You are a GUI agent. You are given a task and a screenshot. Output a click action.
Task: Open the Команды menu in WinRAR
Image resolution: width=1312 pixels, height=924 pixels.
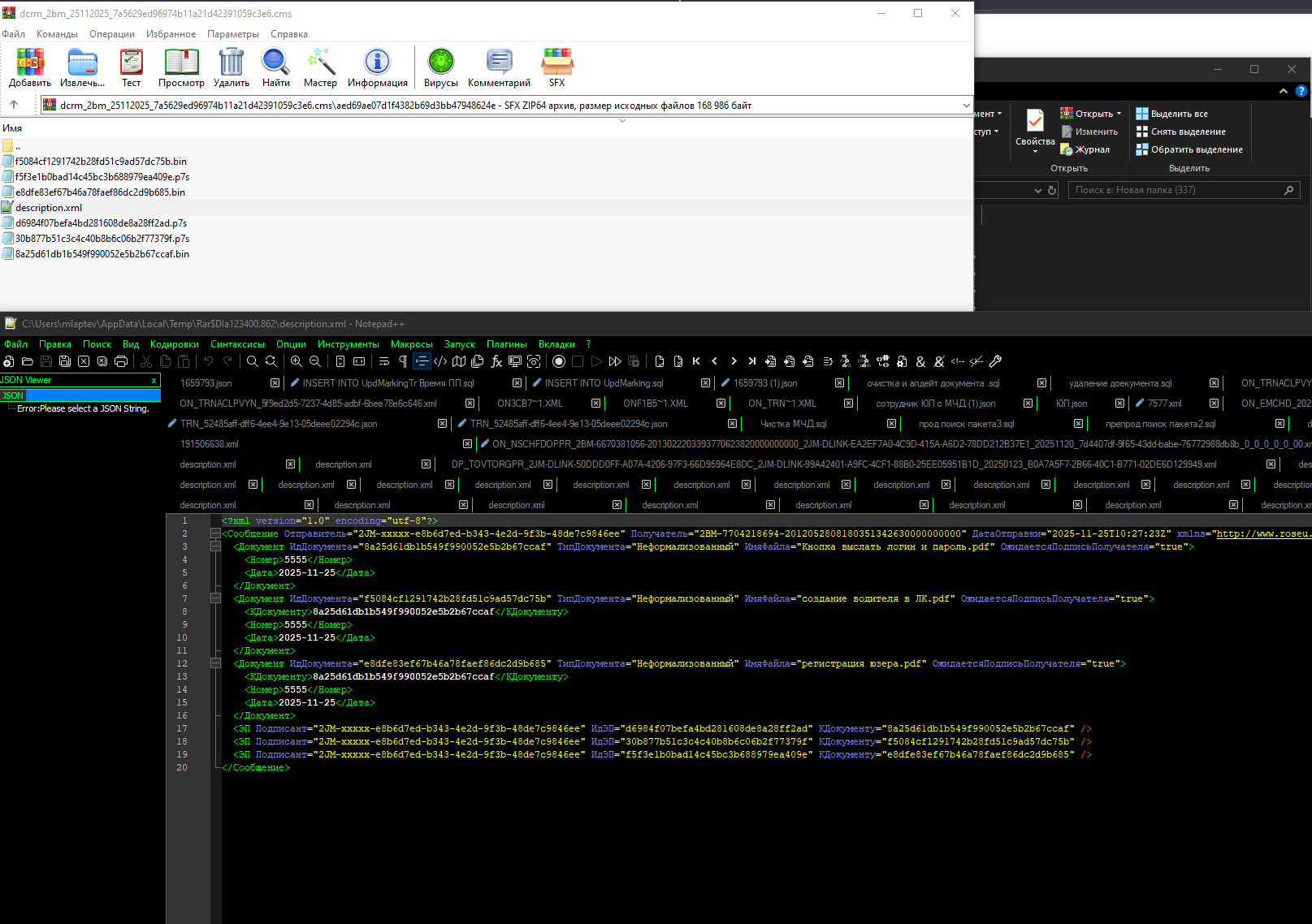click(57, 34)
